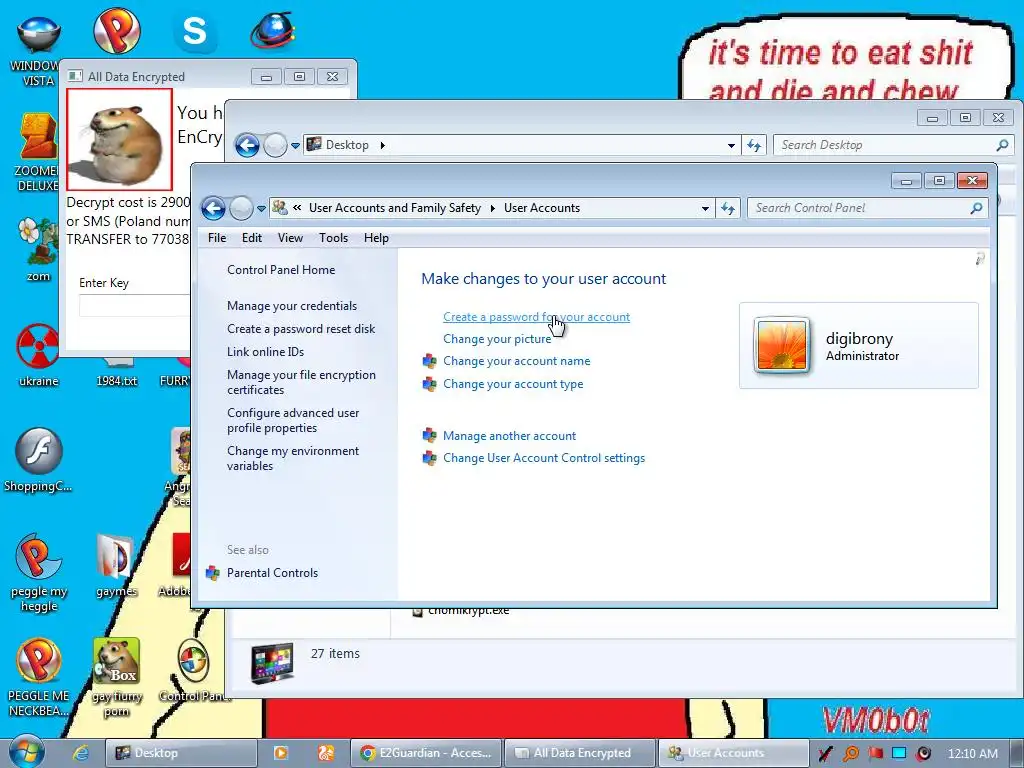Select chomikrypt.exe in the Desktop window

pos(468,611)
